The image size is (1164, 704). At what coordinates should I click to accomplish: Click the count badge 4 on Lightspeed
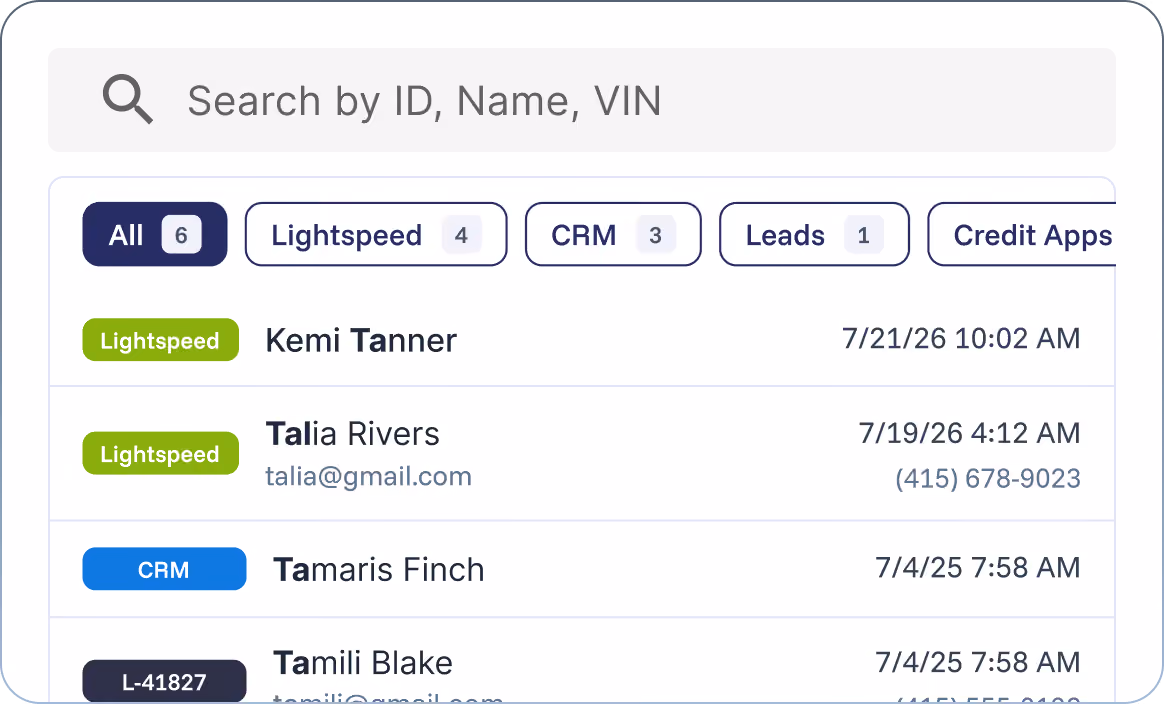coord(461,235)
